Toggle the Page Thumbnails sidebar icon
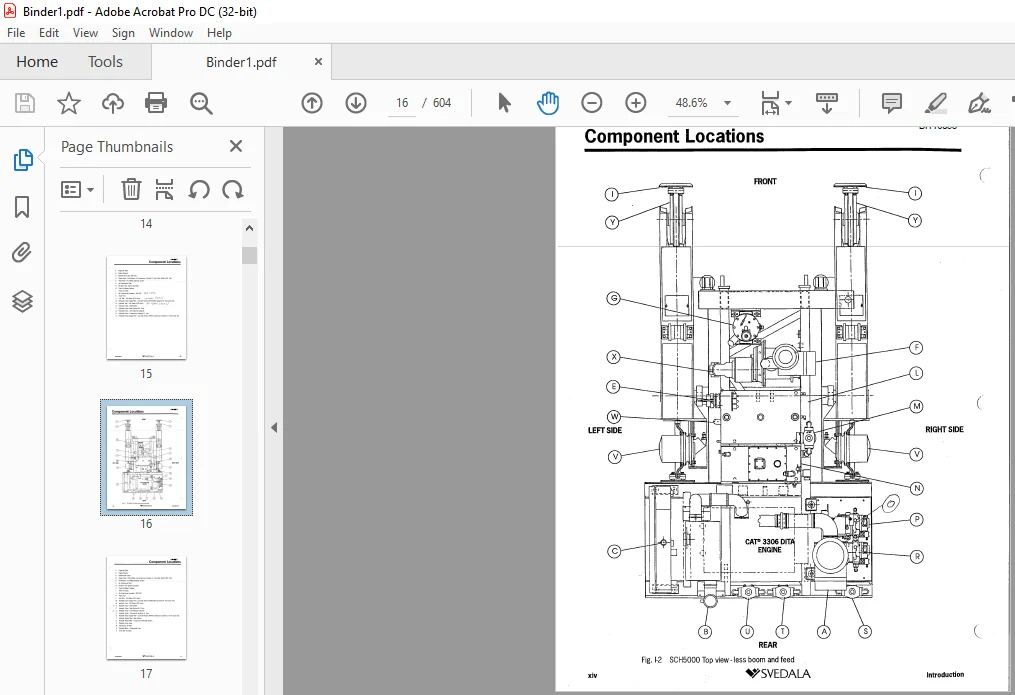Image resolution: width=1015 pixels, height=695 pixels. (23, 160)
